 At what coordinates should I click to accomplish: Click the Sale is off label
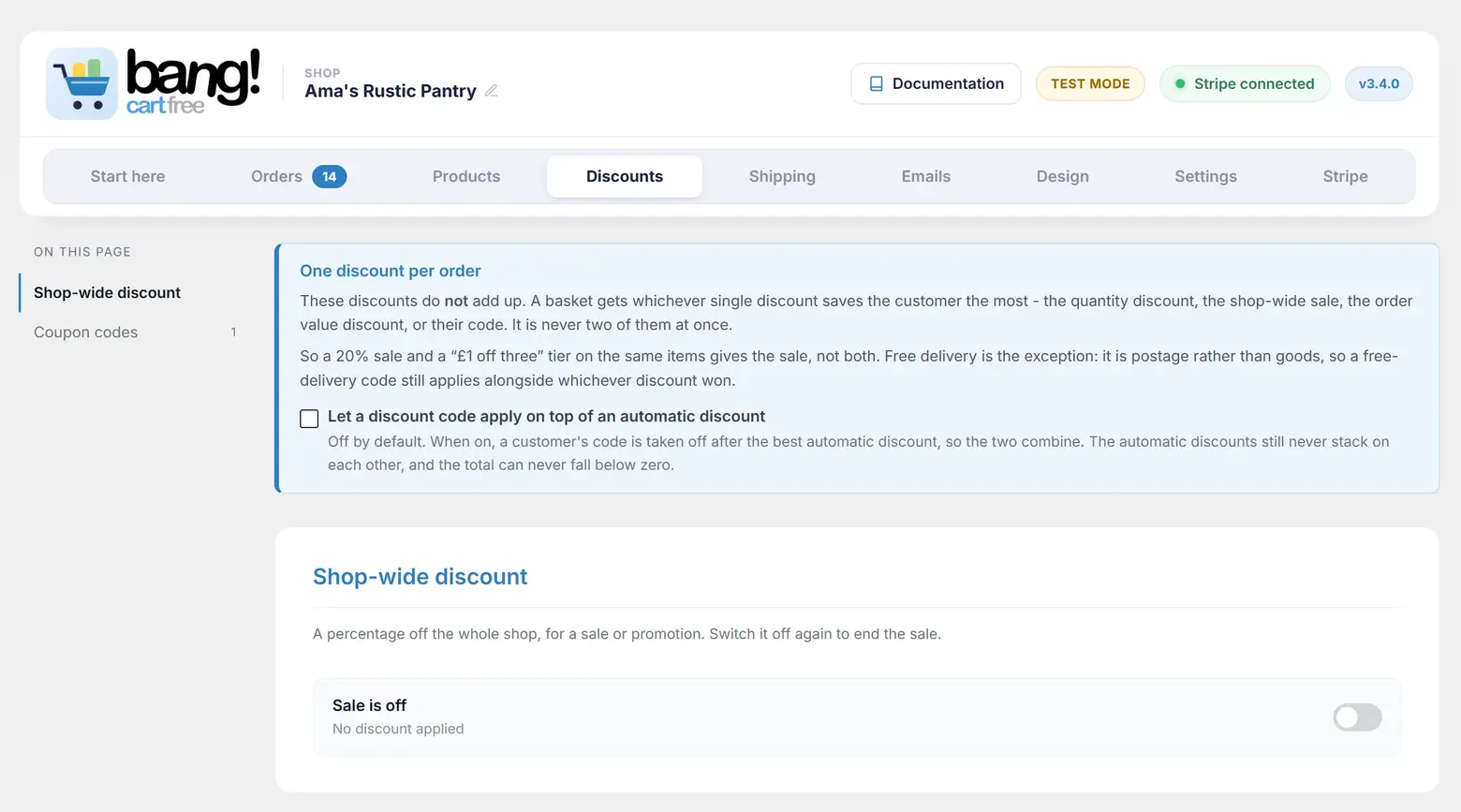[x=369, y=705]
